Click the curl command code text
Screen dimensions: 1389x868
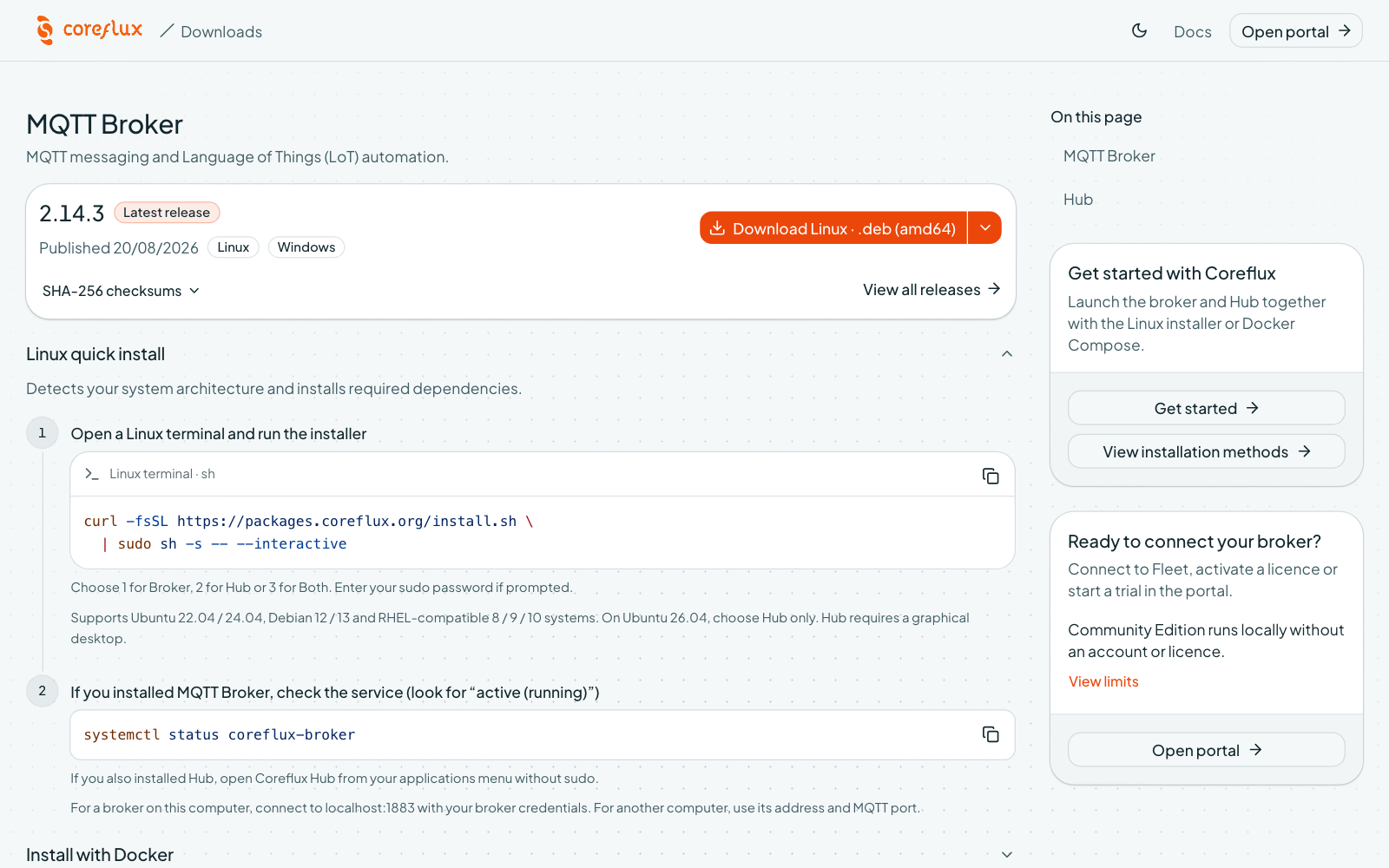(308, 532)
